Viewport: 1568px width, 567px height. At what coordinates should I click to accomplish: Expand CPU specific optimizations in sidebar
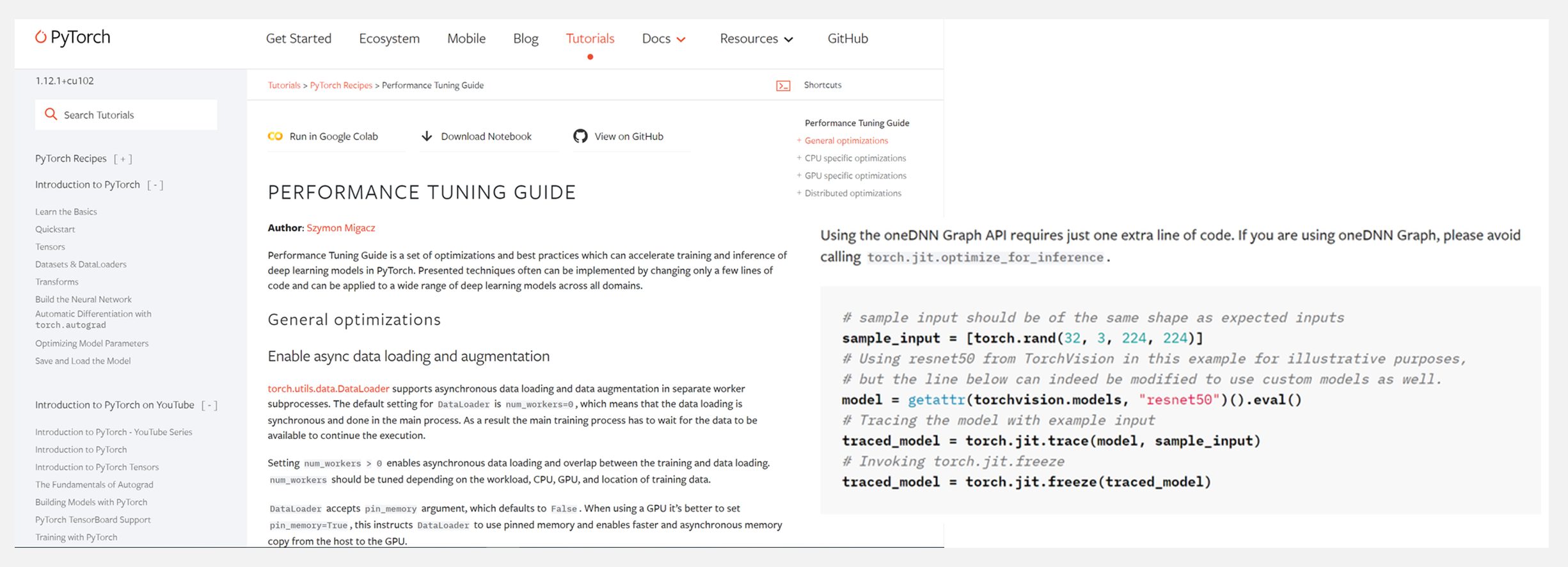click(799, 158)
